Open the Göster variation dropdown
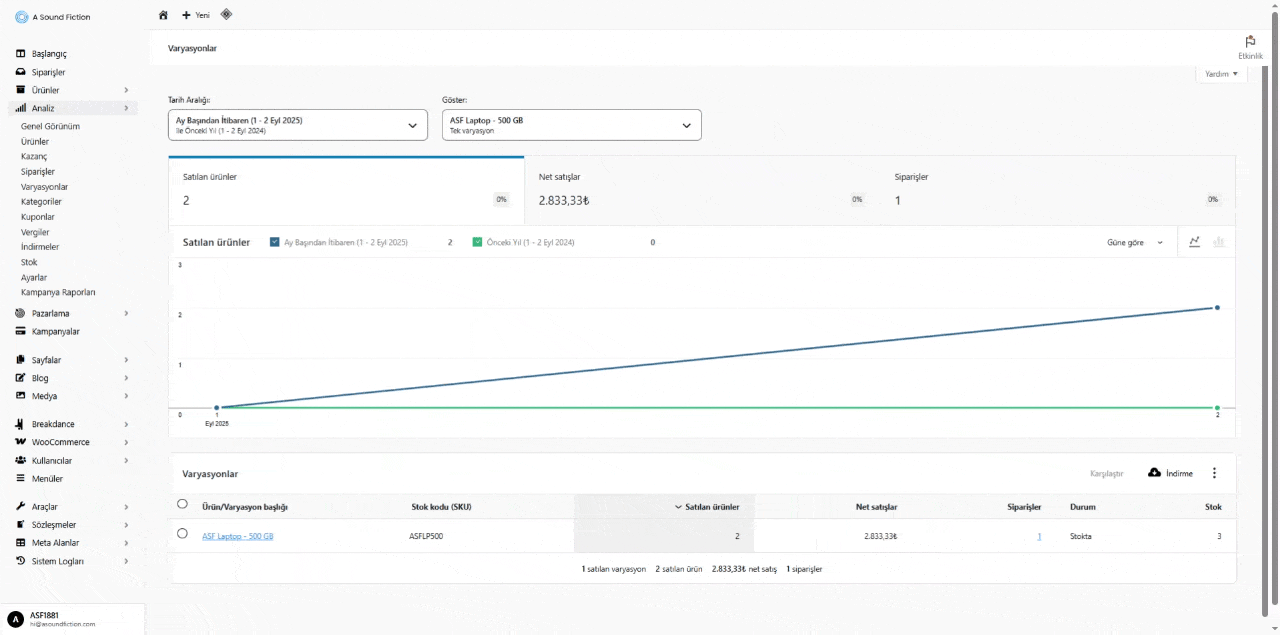This screenshot has width=1280, height=635. pyautogui.click(x=571, y=125)
